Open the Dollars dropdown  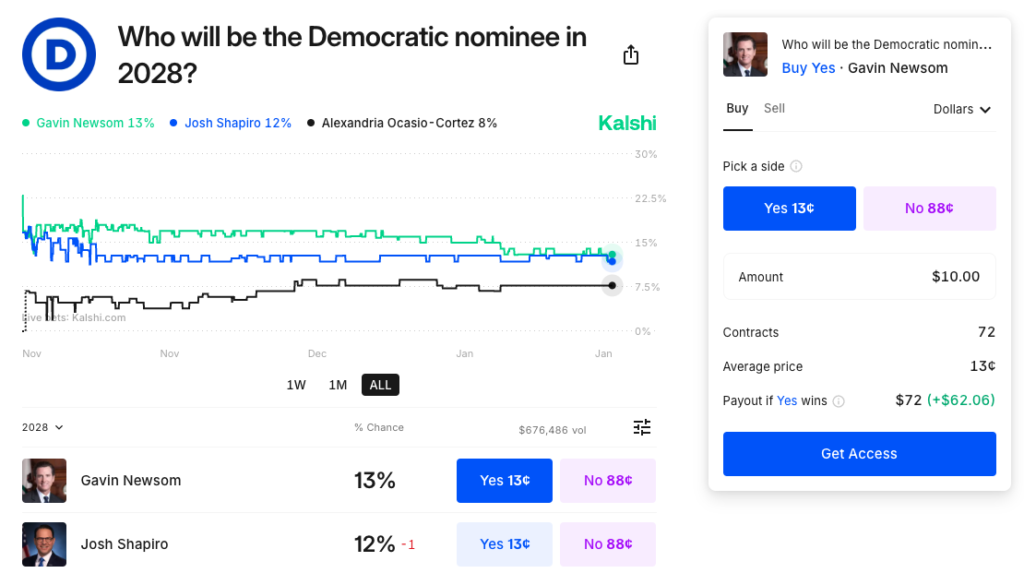[961, 109]
